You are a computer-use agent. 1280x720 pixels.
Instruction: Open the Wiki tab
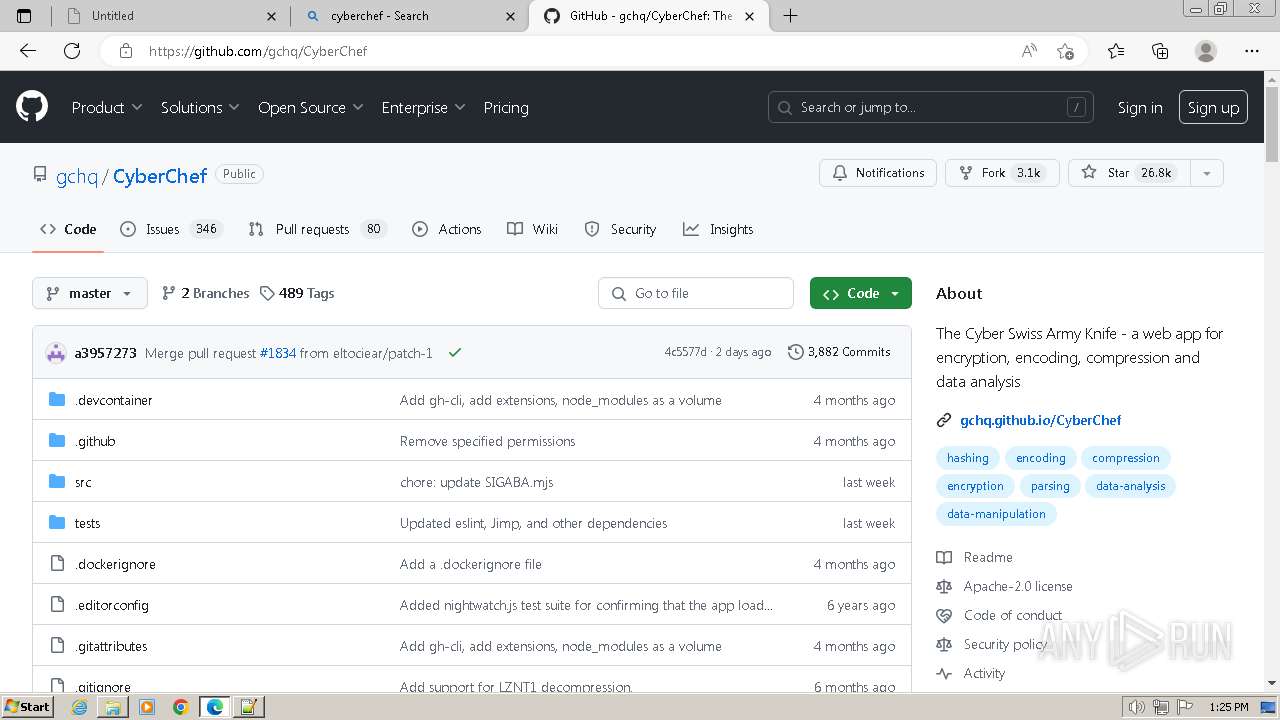coord(533,229)
